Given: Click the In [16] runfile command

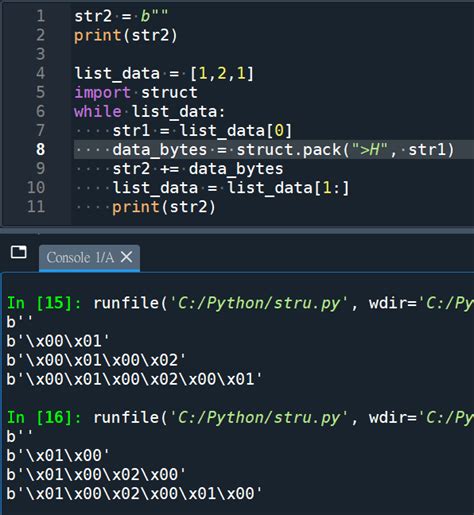Looking at the screenshot, I should click(x=240, y=418).
